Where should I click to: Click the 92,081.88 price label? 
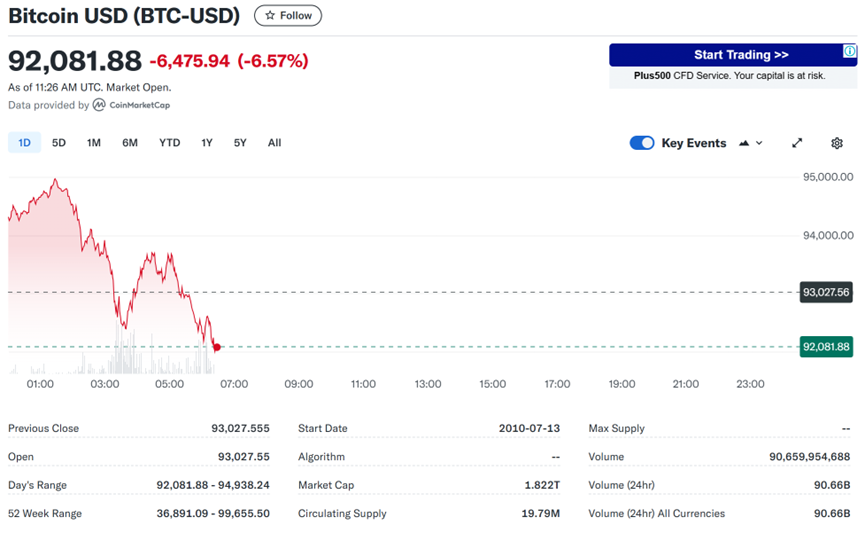826,347
